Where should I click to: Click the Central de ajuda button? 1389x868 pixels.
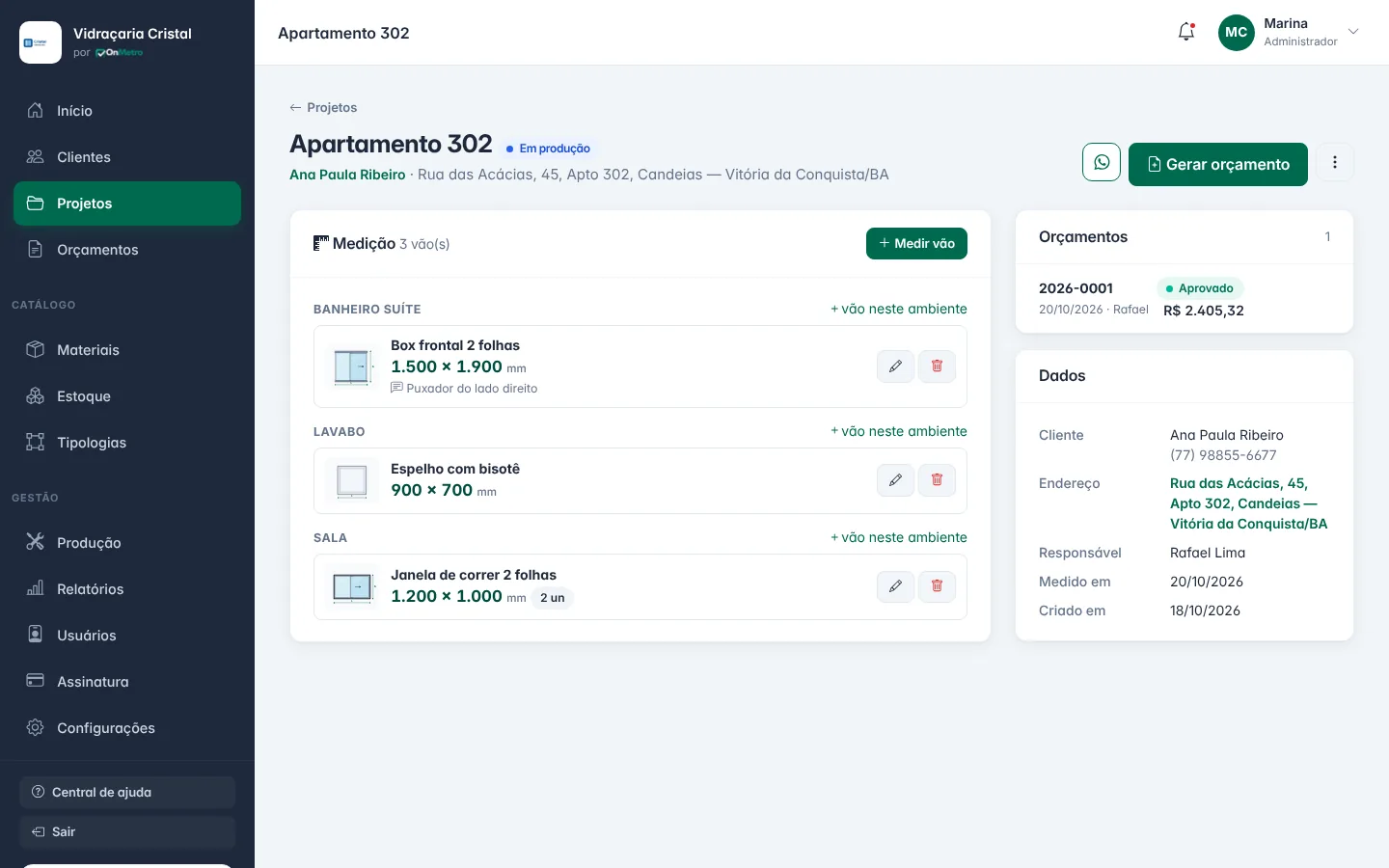[x=127, y=792]
